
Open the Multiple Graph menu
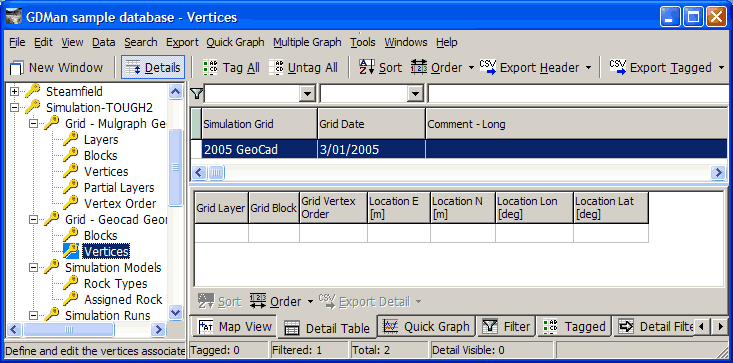[x=308, y=43]
